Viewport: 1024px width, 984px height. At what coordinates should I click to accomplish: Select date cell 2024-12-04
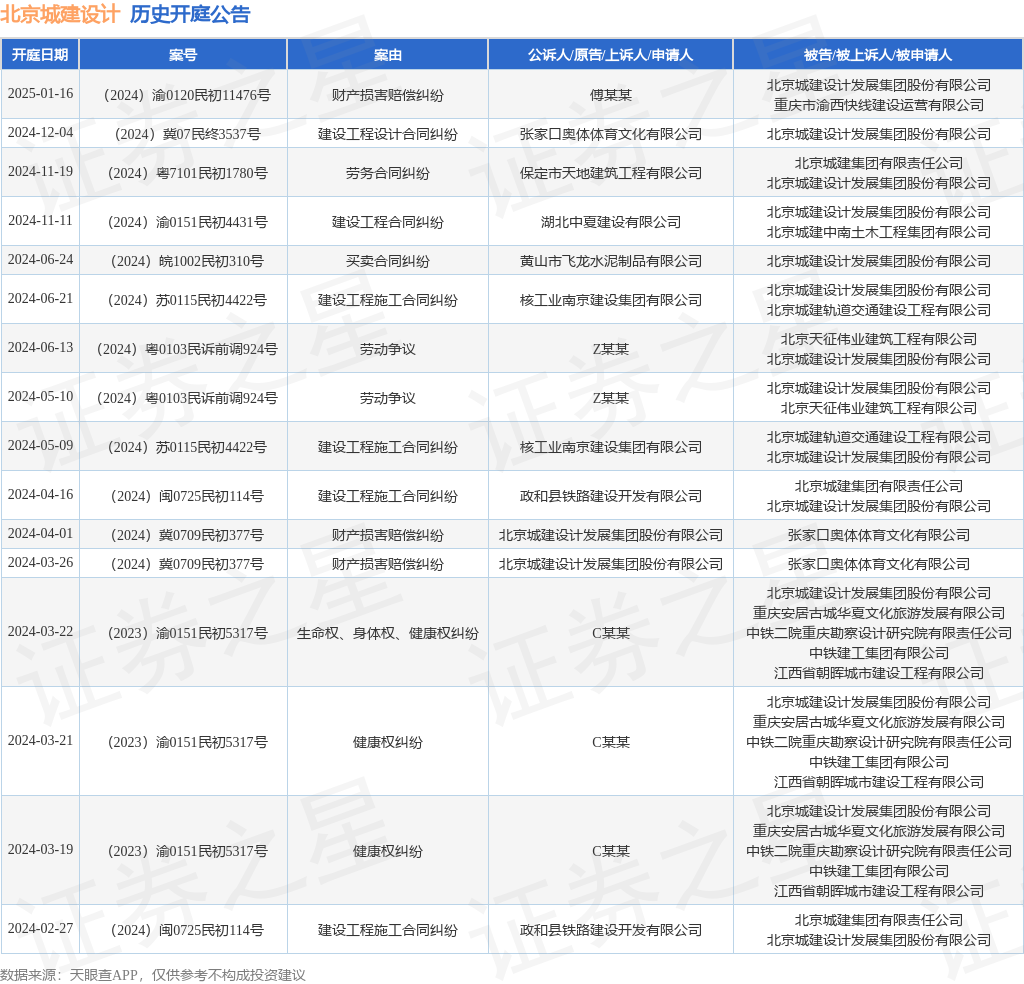(40, 133)
